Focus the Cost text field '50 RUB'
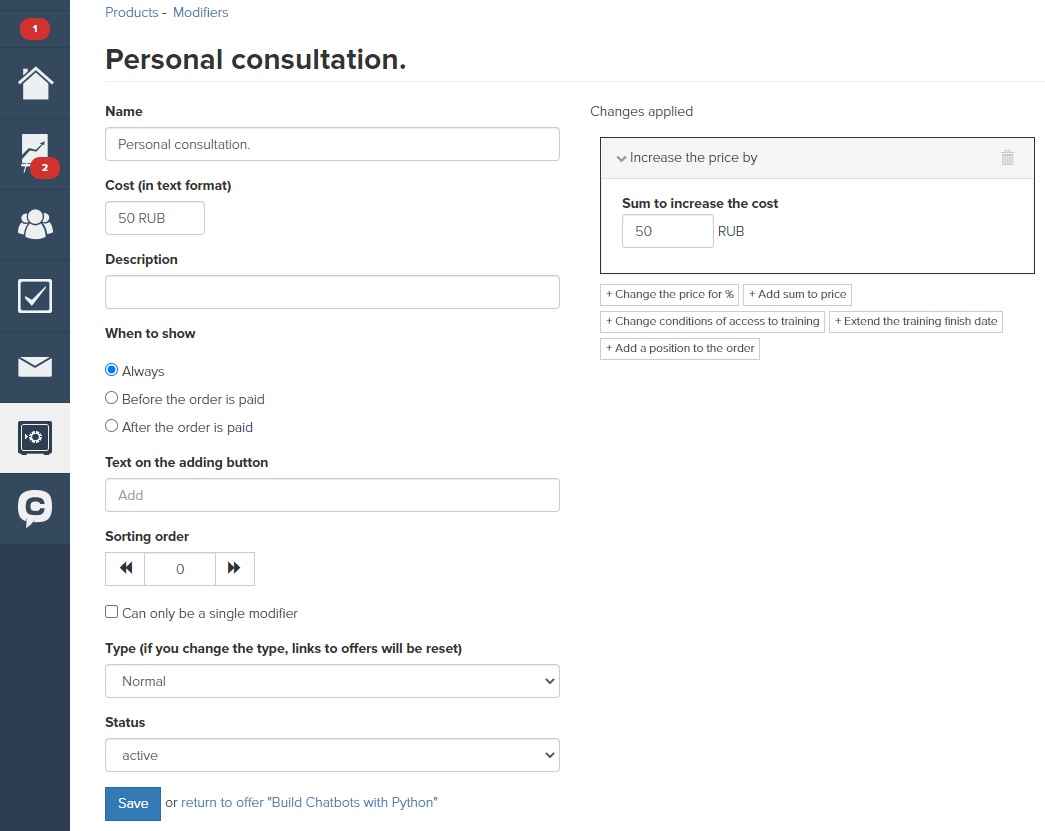This screenshot has width=1045, height=831. coord(155,218)
